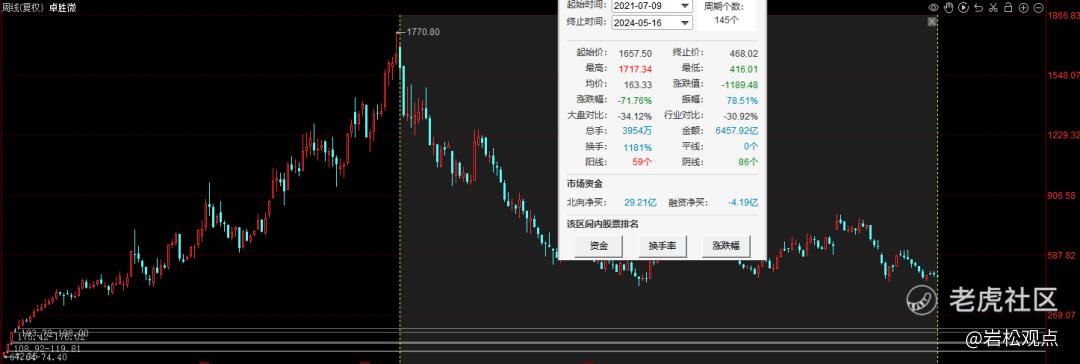The height and width of the screenshot is (364, 1080).
Task: Open the end date 2024-05-16 dropdown
Action: 652,22
